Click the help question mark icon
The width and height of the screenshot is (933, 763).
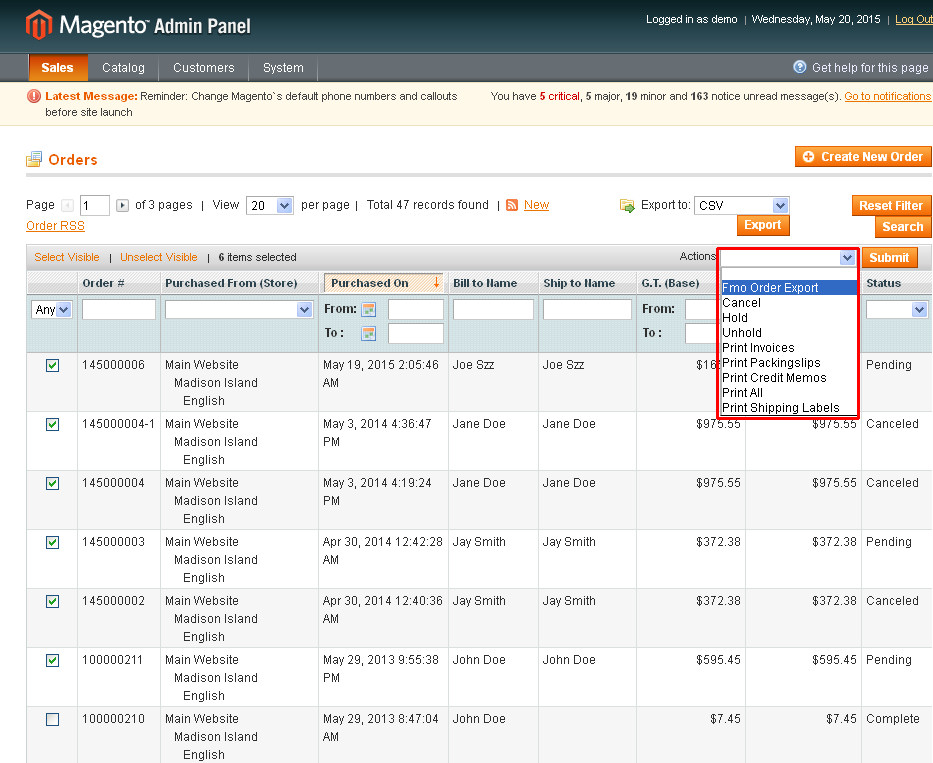coord(800,67)
